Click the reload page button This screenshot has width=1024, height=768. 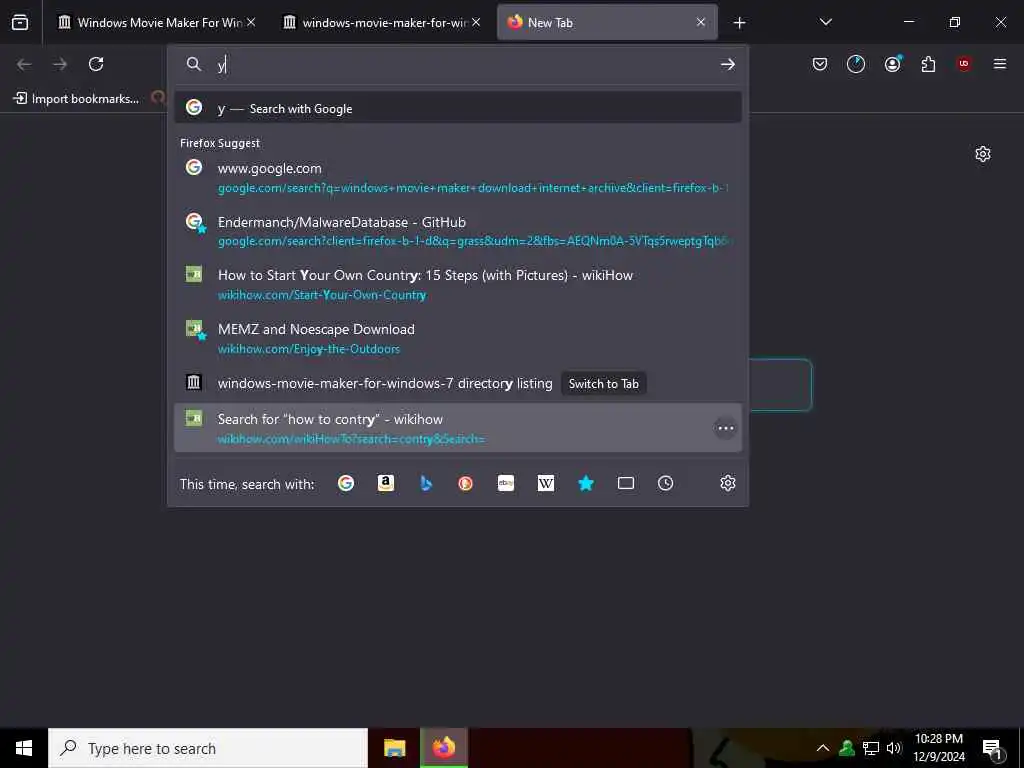tap(96, 64)
